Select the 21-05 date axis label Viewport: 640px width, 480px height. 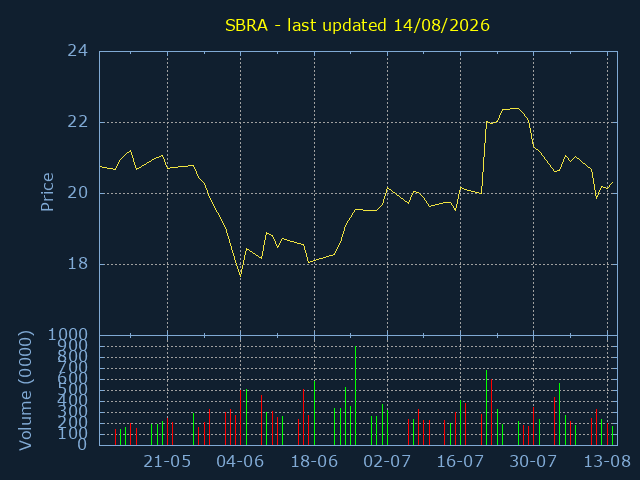point(167,462)
